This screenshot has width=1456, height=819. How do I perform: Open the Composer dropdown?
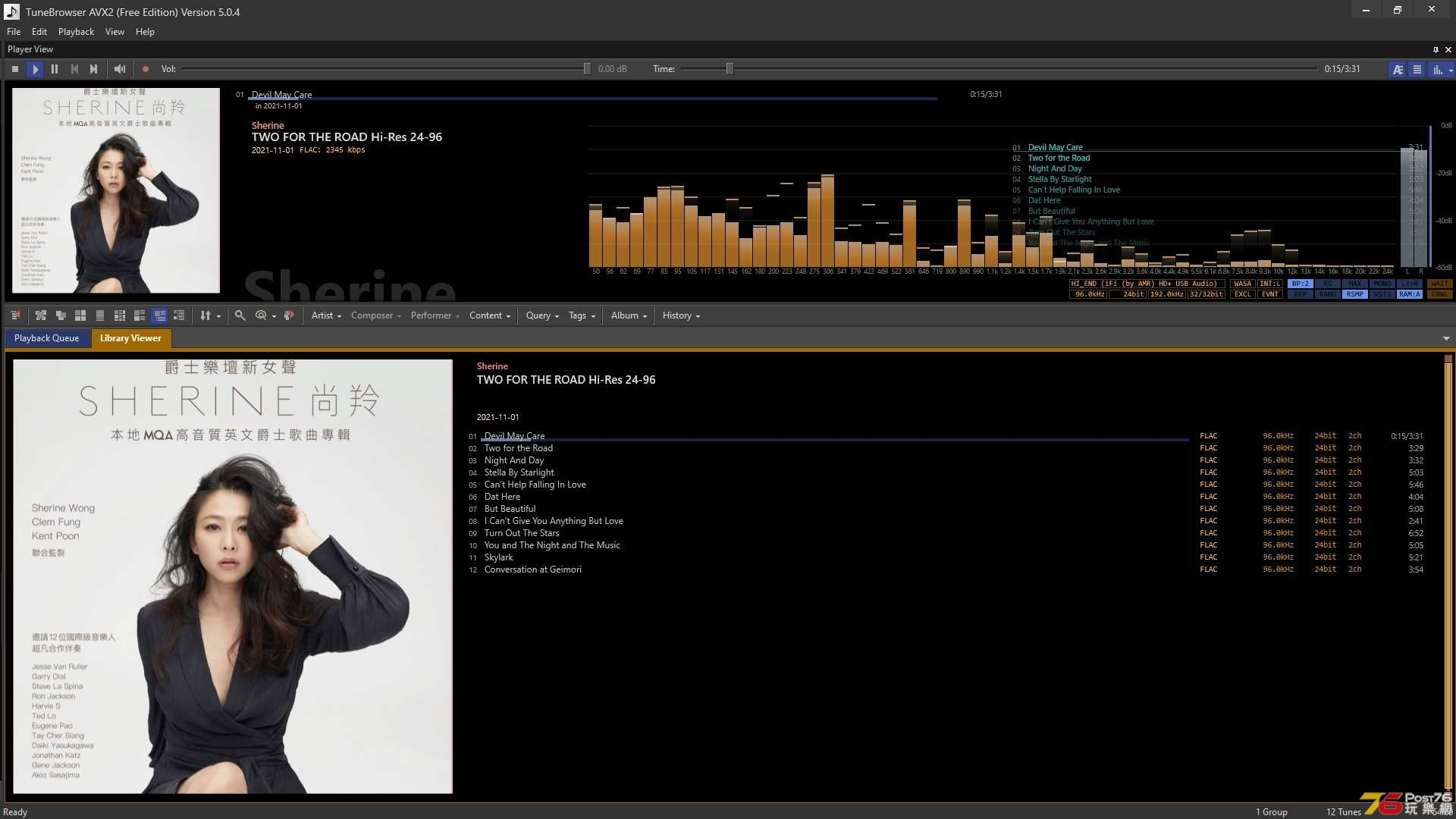coord(375,315)
